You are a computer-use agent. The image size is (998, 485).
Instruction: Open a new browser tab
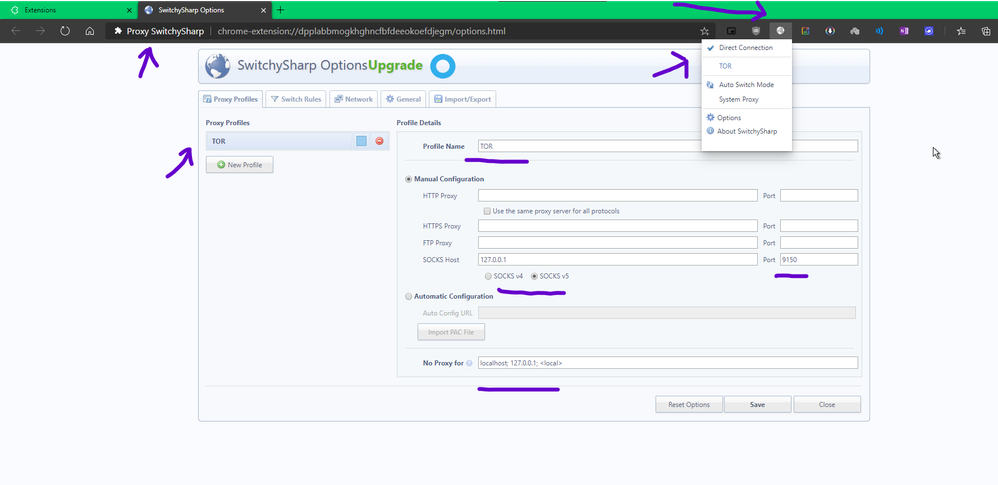click(281, 10)
